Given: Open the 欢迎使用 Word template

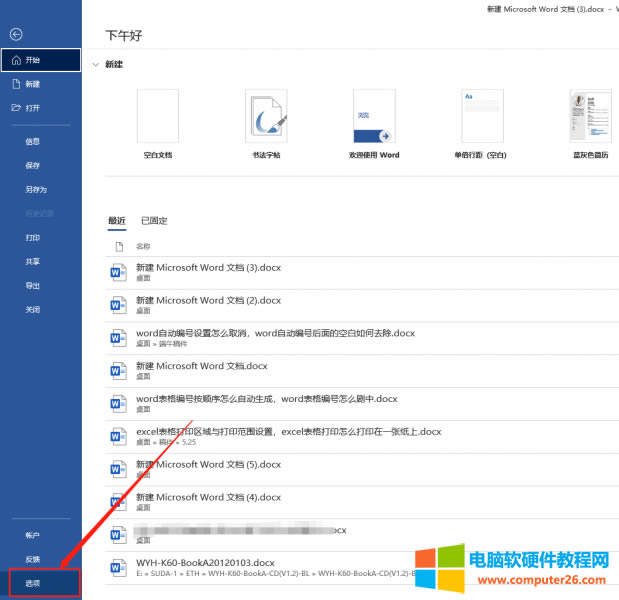Looking at the screenshot, I should tap(374, 117).
